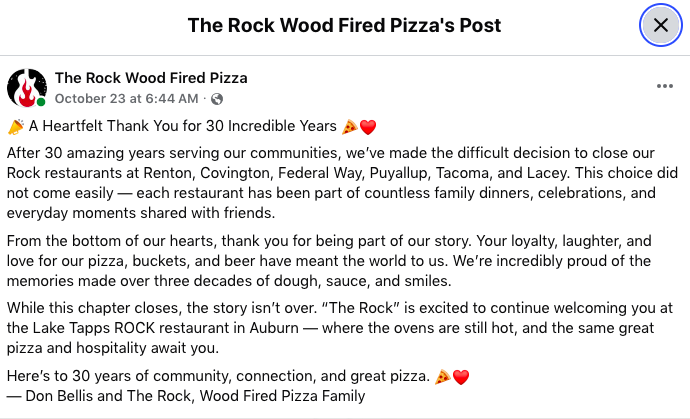Image resolution: width=690 pixels, height=419 pixels.
Task: Open The Rock Wood Fired Pizza page name link
Action: [151, 78]
